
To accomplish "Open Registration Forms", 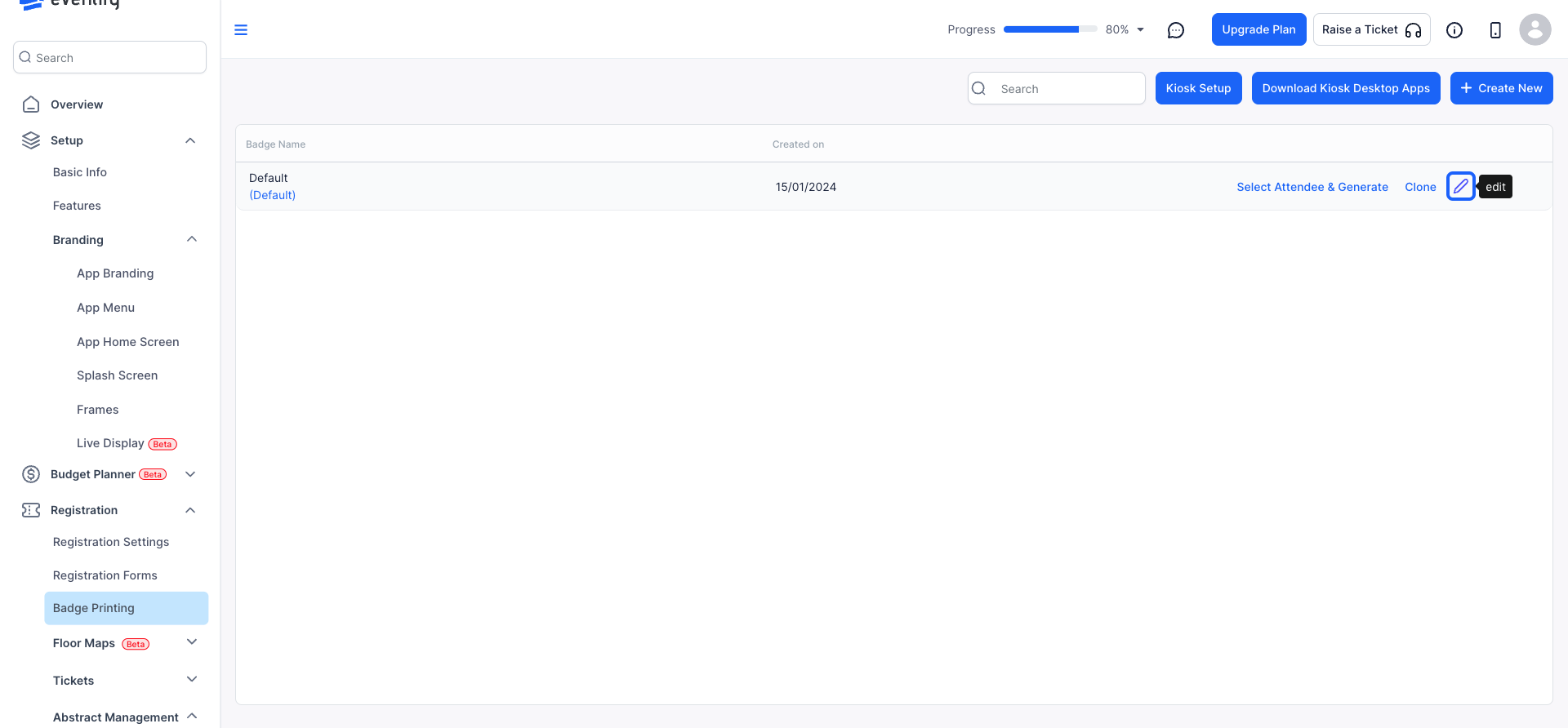I will (x=105, y=575).
